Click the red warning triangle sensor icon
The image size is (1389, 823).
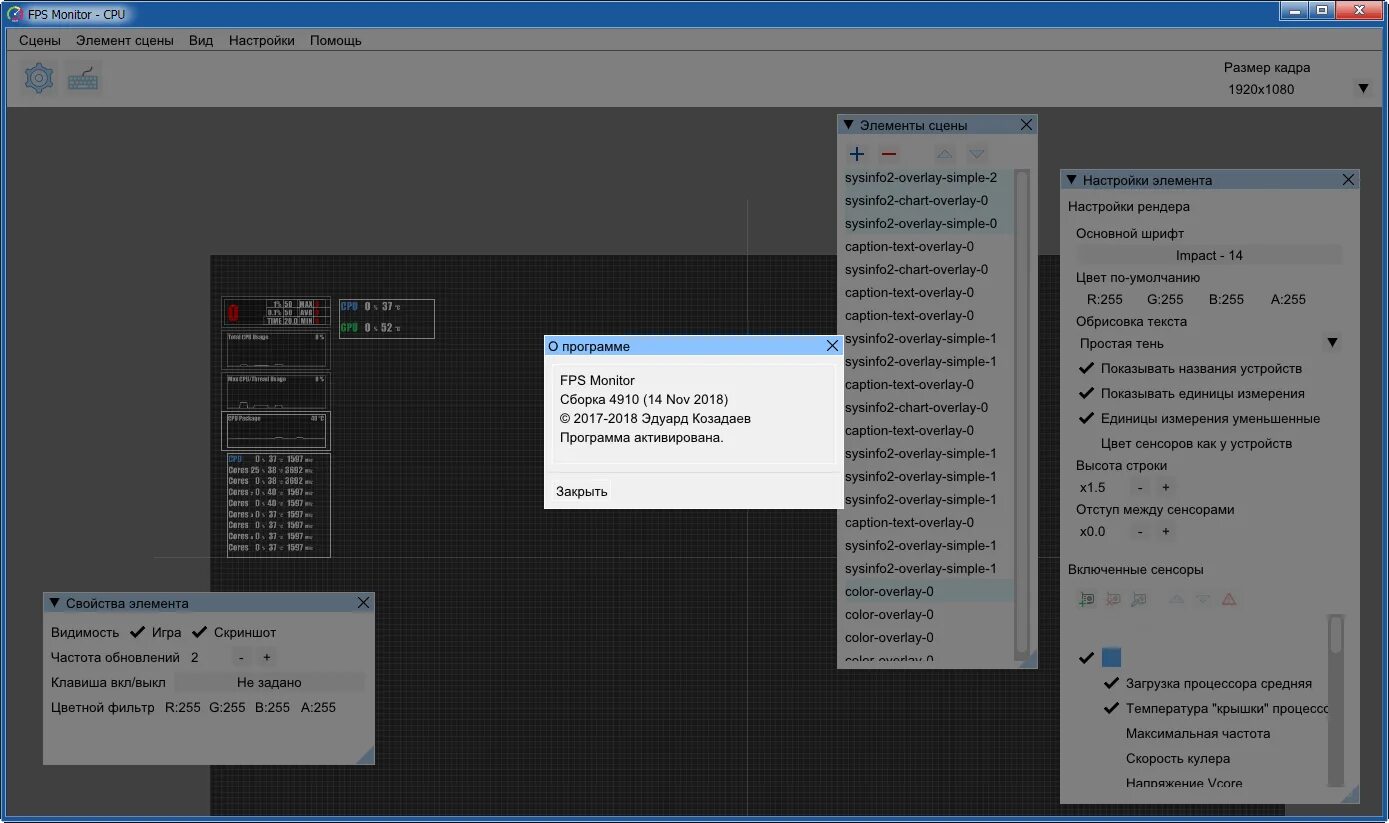1229,600
